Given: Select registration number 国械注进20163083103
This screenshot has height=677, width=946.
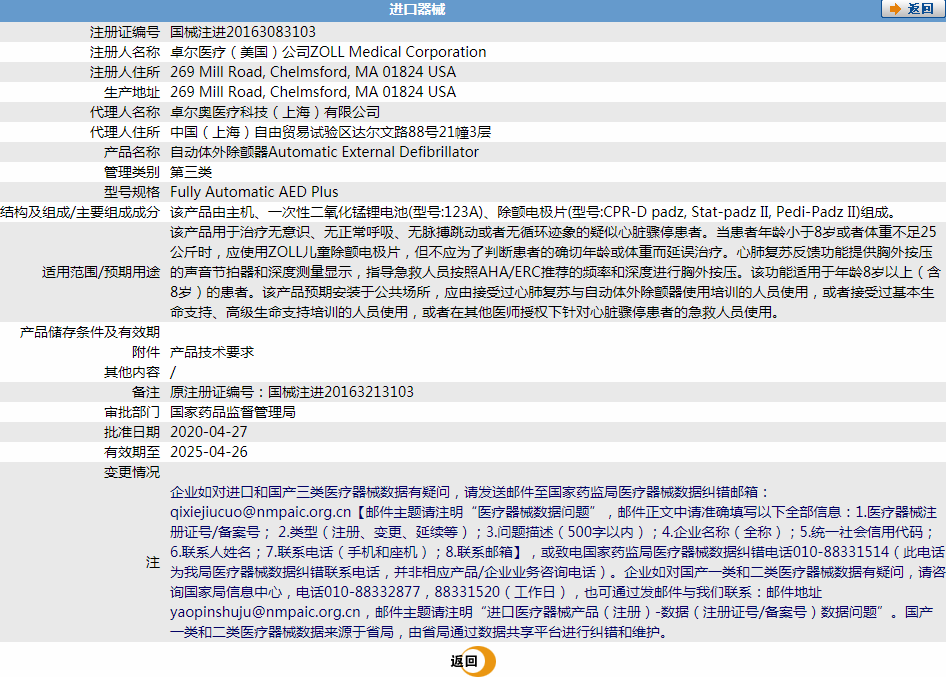Looking at the screenshot, I should click(243, 32).
